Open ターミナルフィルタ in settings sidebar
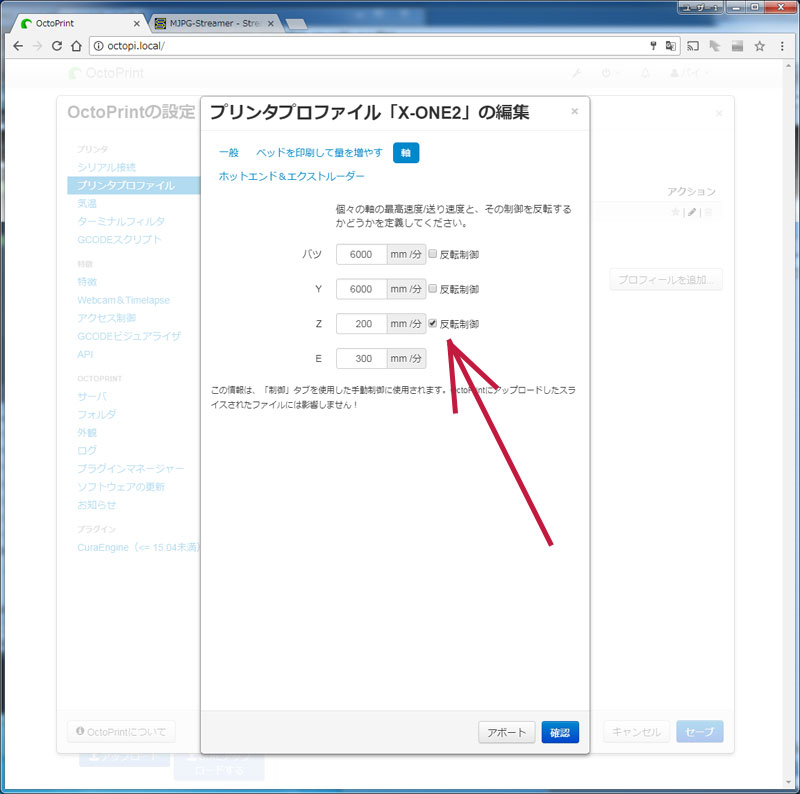 pyautogui.click(x=121, y=221)
